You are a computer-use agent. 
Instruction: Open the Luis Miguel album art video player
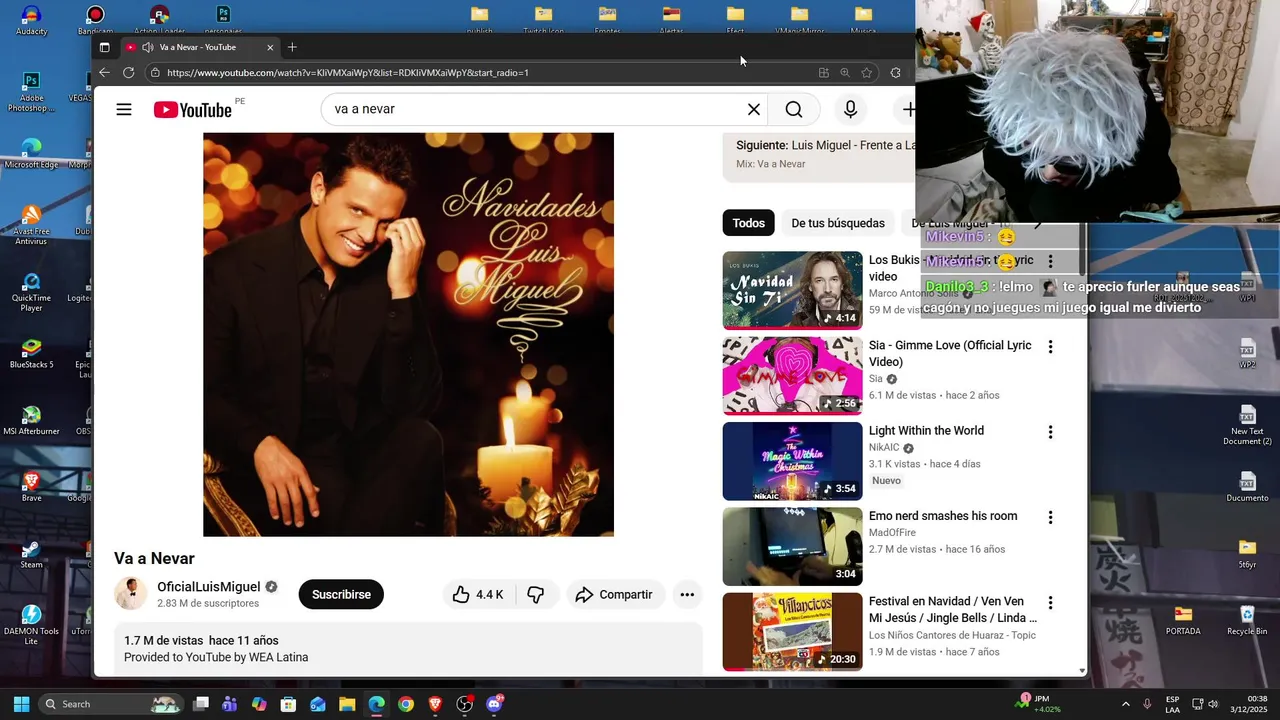pyautogui.click(x=408, y=334)
